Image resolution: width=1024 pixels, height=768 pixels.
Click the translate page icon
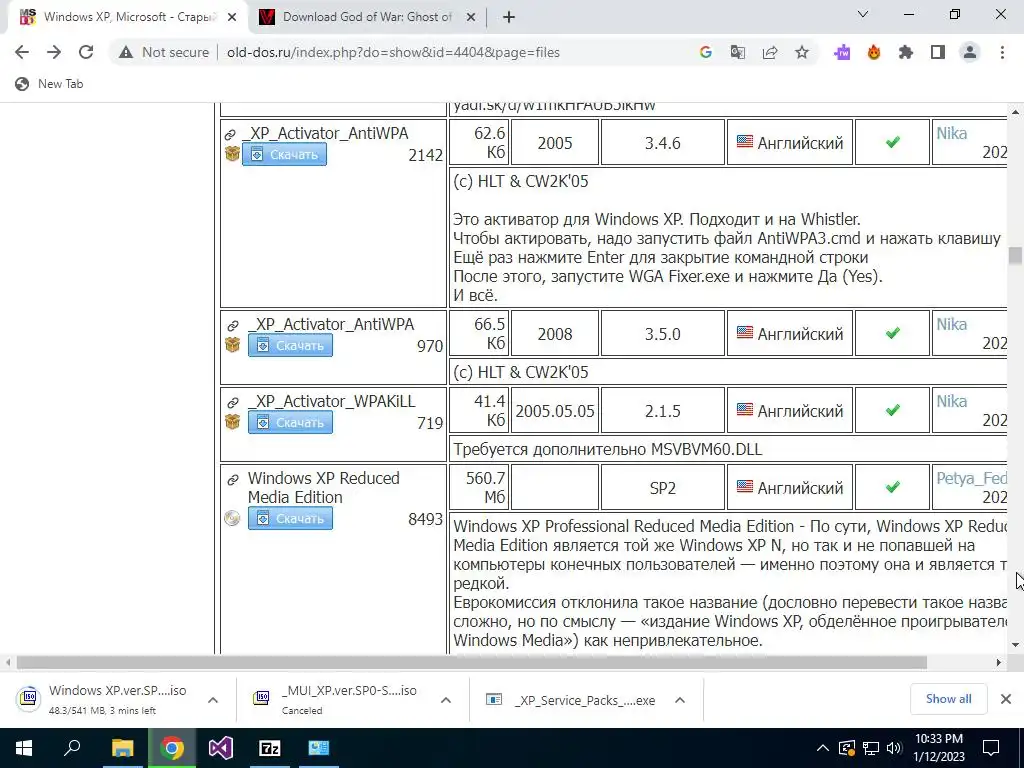[738, 52]
